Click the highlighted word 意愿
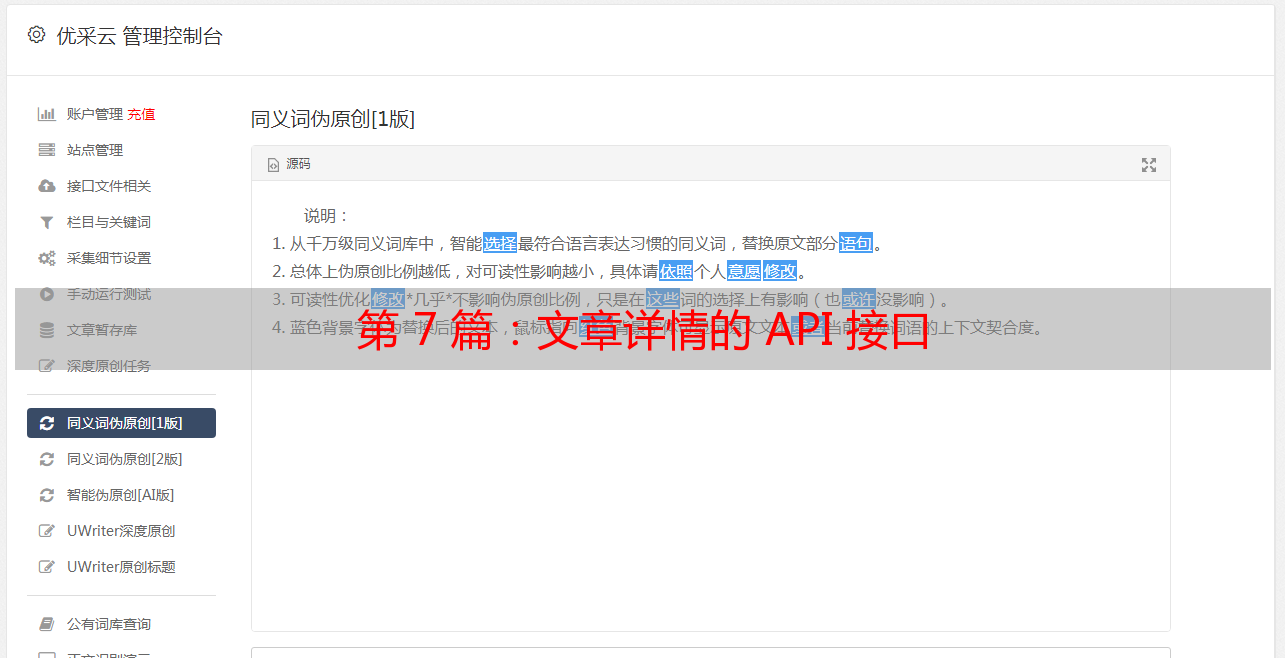Screen dimensions: 1285x658 click(x=744, y=271)
